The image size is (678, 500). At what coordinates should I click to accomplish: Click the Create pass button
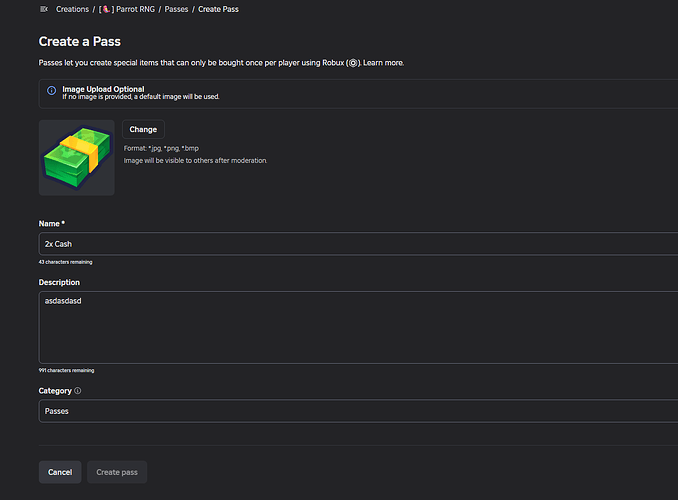pos(117,472)
